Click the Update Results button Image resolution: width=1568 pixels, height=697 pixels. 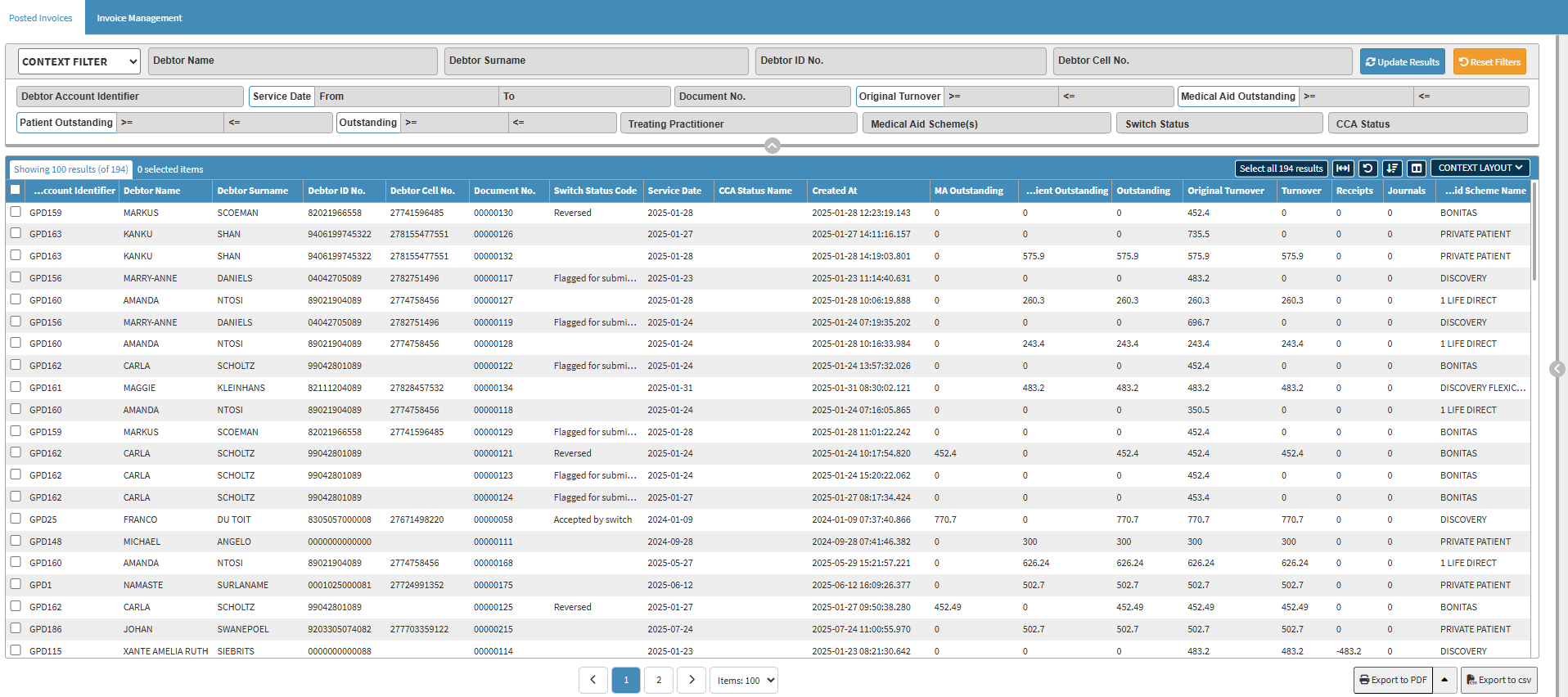point(1402,61)
